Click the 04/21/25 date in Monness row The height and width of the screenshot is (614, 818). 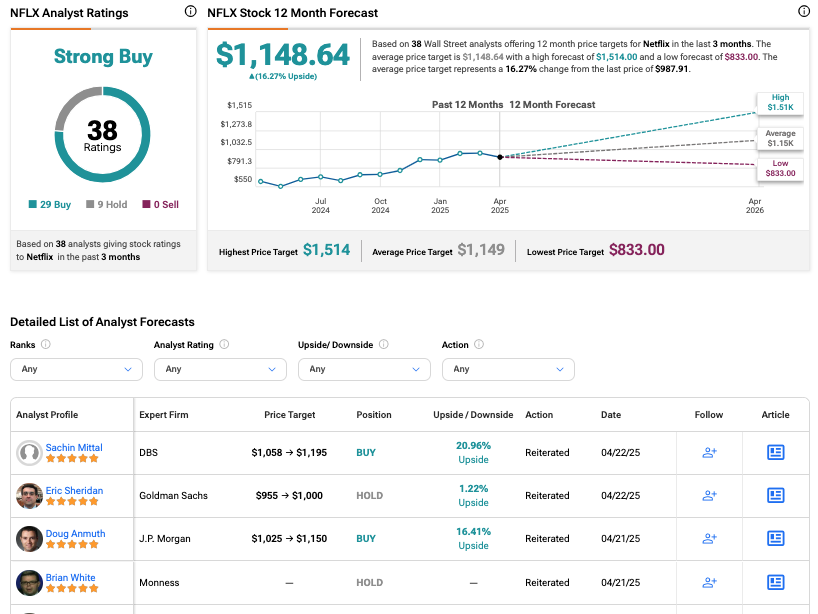620,583
